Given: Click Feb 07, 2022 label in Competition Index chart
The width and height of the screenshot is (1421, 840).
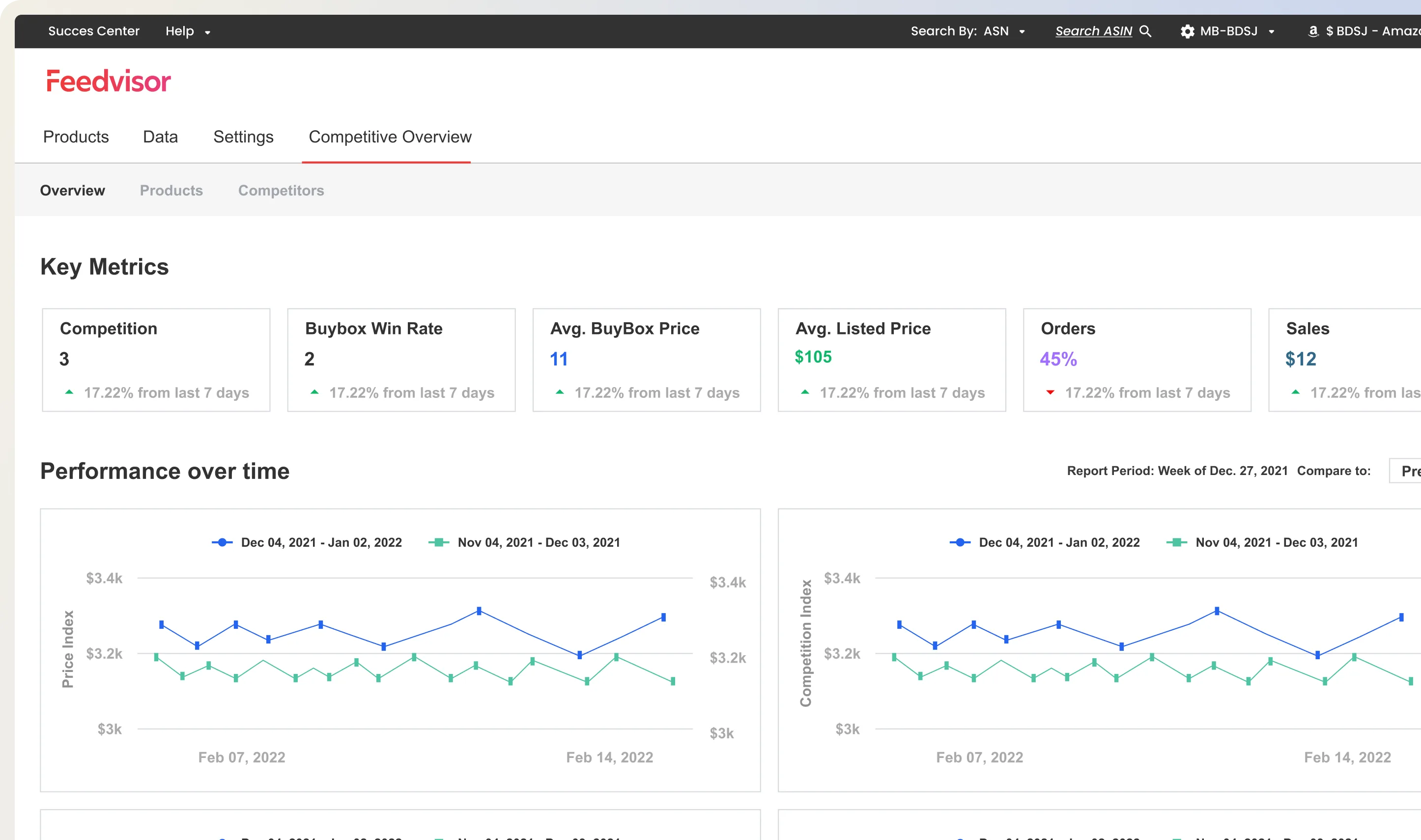Looking at the screenshot, I should (979, 757).
